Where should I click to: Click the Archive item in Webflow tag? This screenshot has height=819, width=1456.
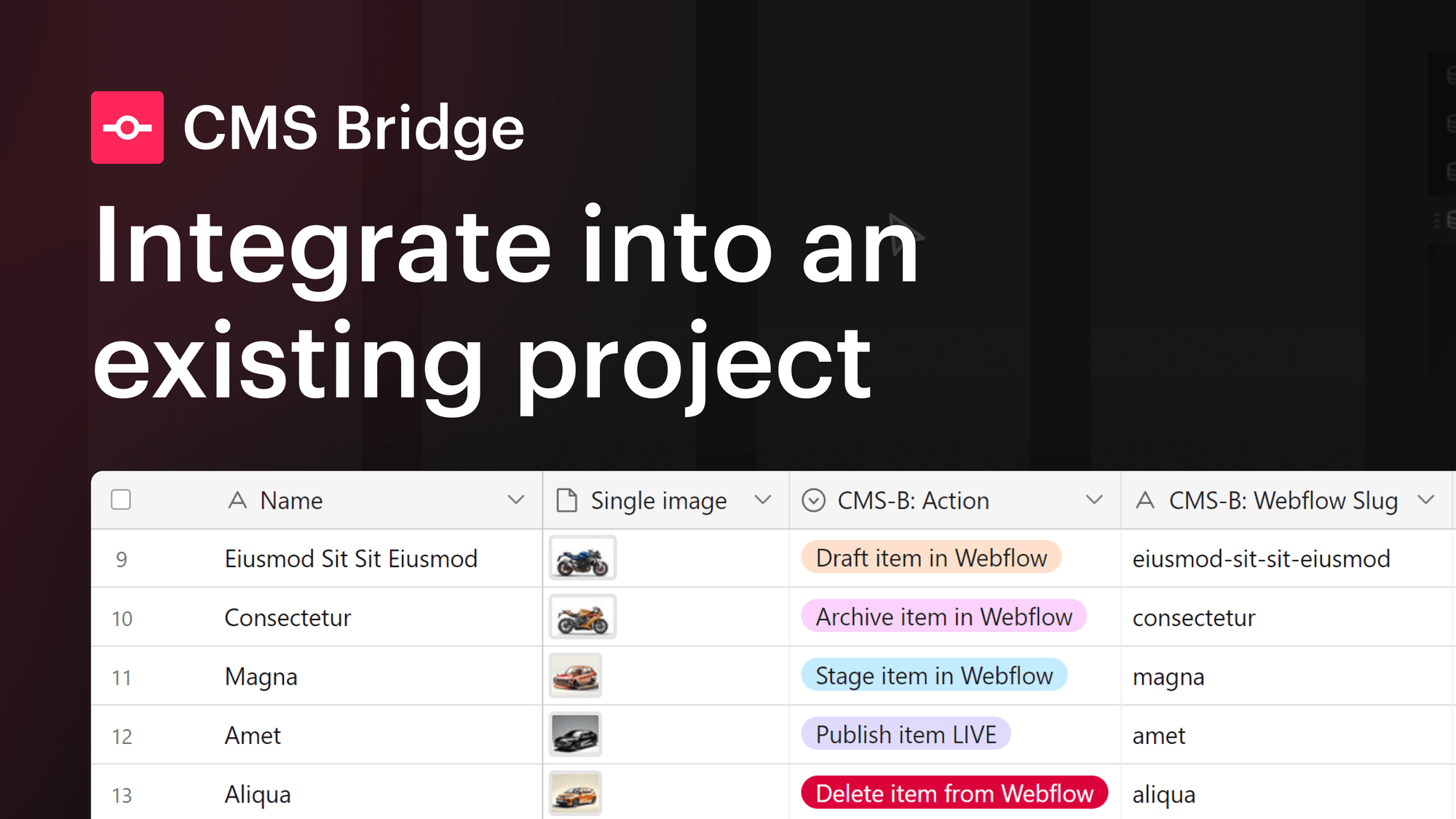[943, 617]
